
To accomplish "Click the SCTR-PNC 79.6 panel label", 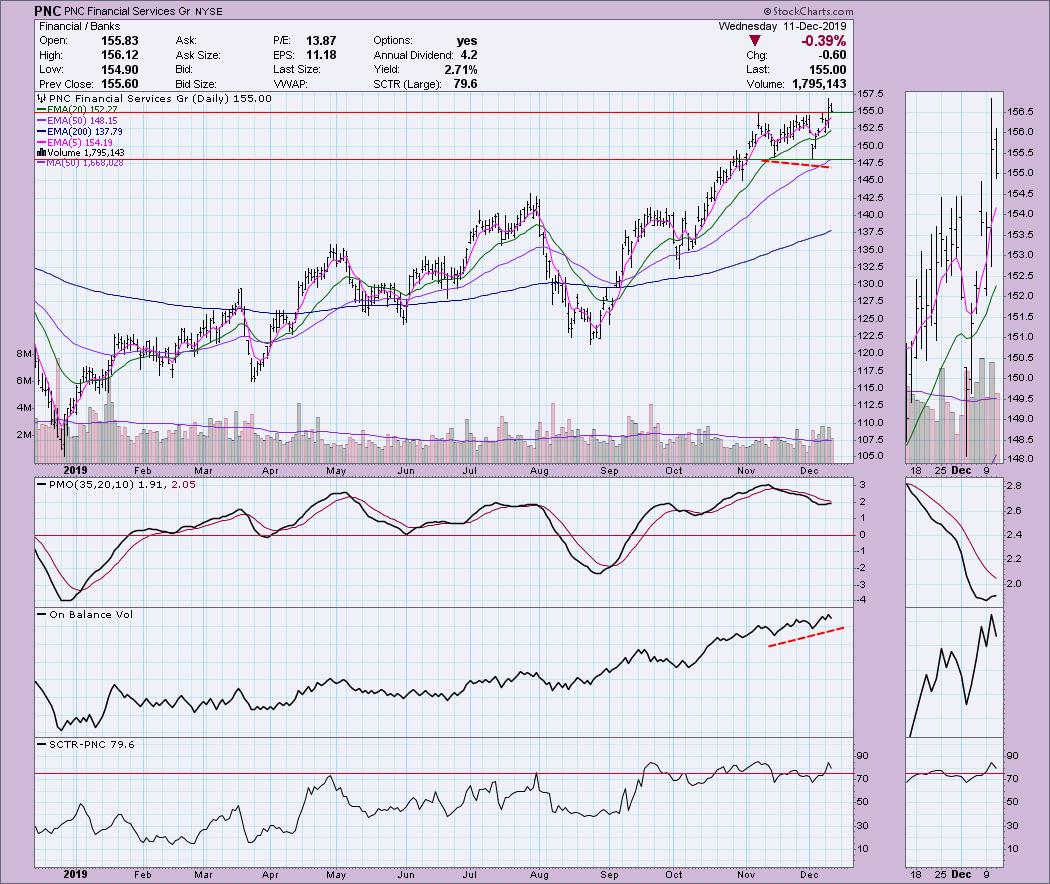I will point(86,744).
